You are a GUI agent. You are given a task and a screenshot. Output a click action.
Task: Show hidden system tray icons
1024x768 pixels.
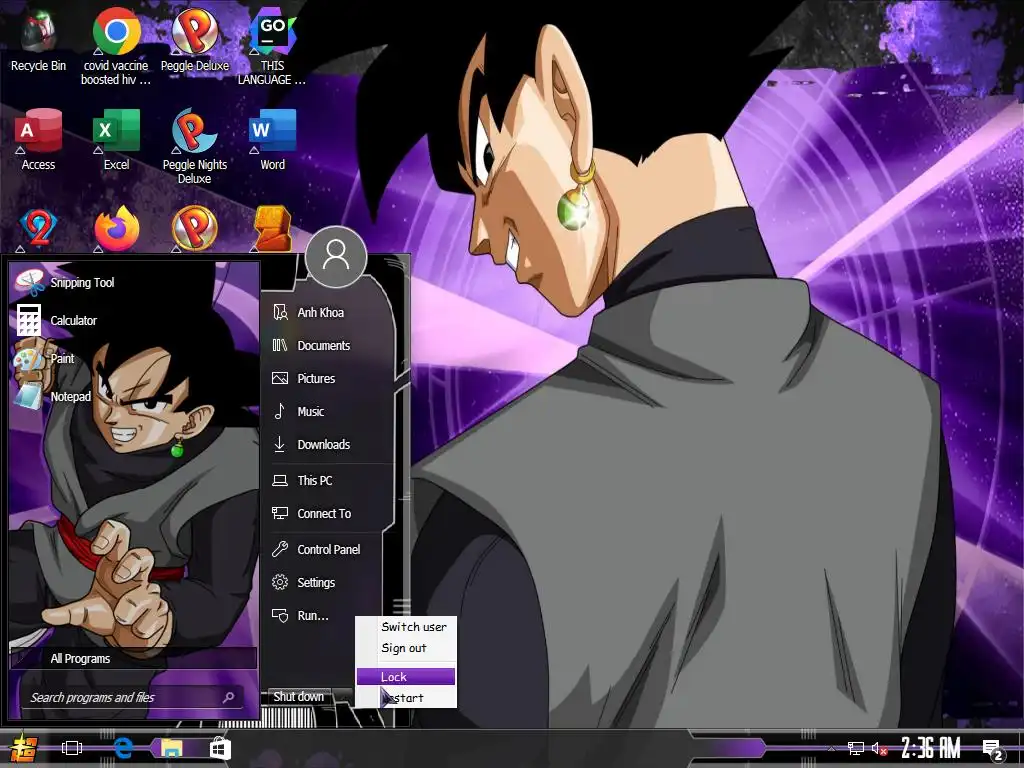point(831,748)
